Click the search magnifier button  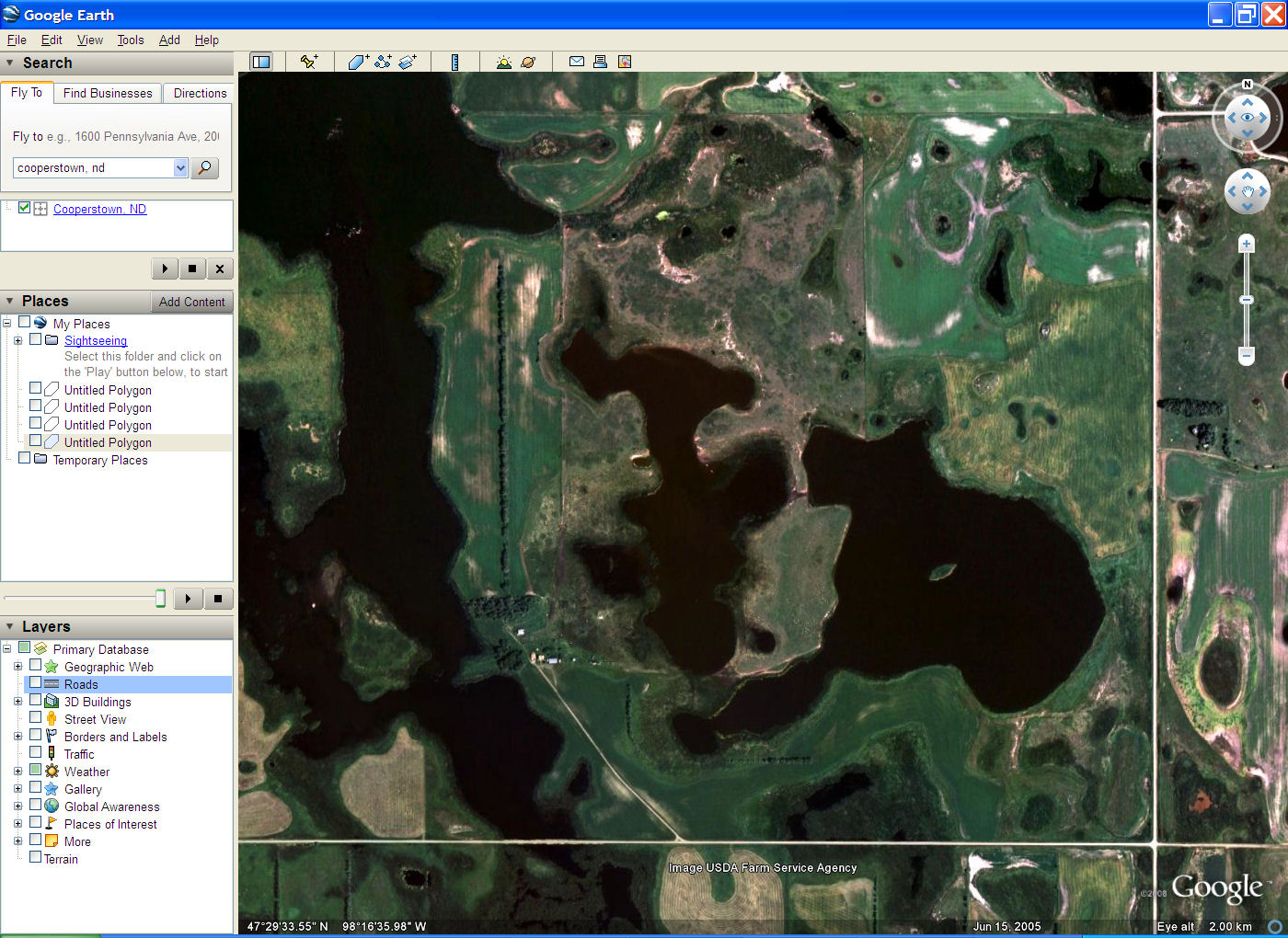[204, 167]
